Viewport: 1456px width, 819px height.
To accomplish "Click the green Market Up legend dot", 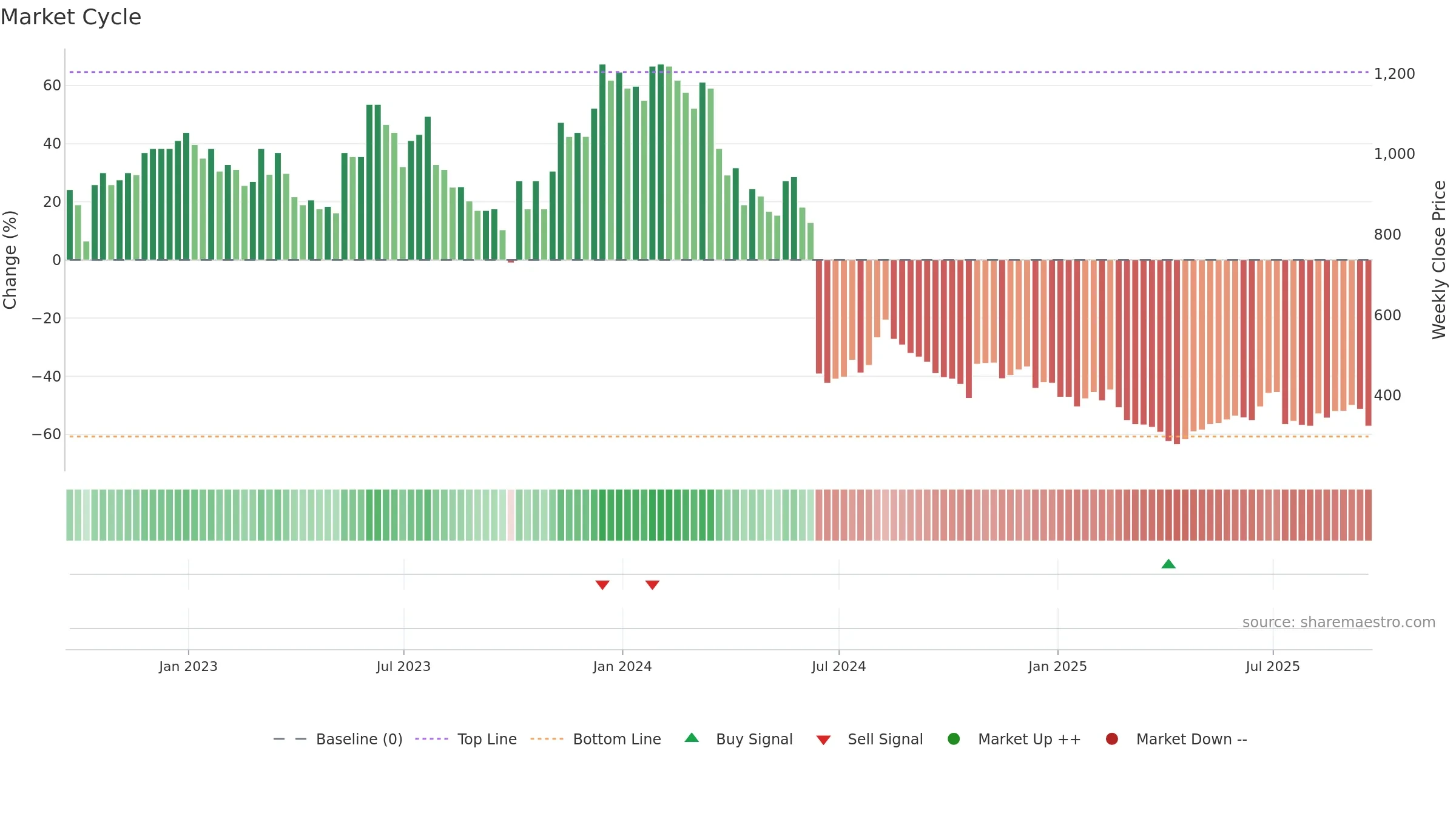I will pyautogui.click(x=954, y=739).
